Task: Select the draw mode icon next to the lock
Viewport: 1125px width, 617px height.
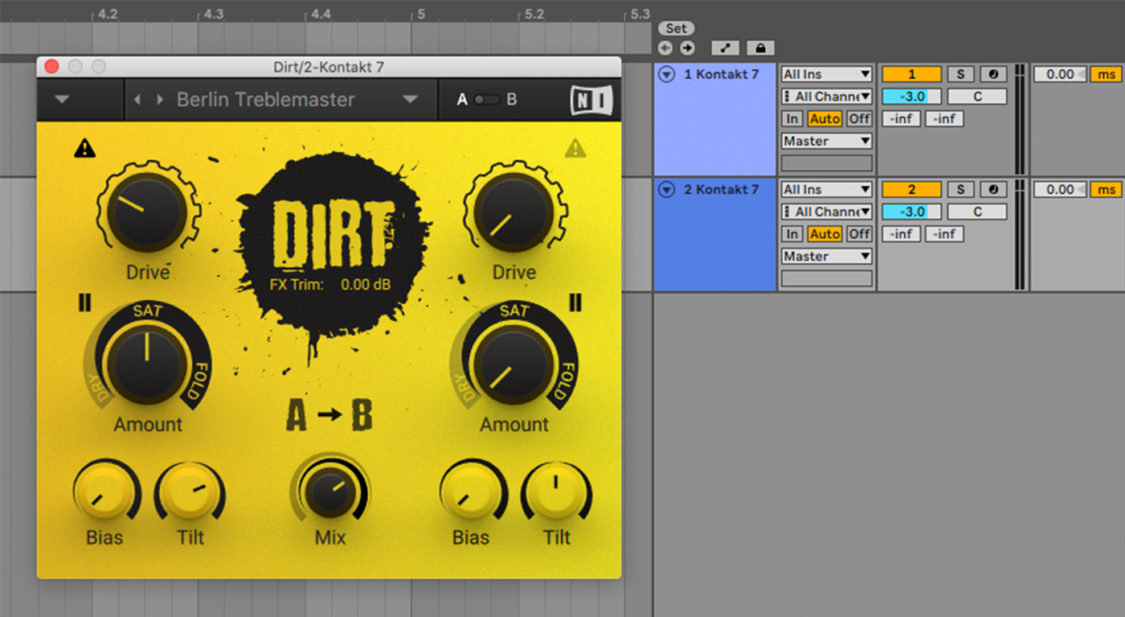Action: tap(724, 47)
